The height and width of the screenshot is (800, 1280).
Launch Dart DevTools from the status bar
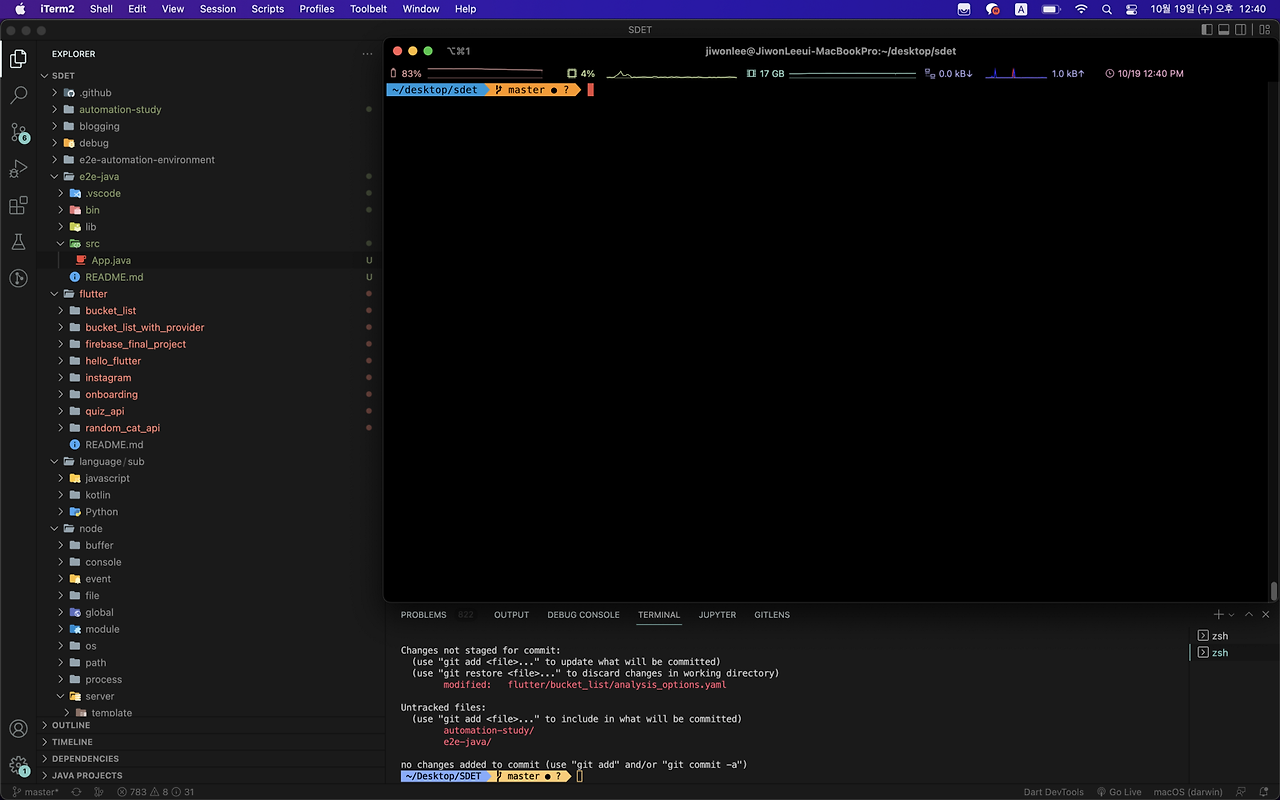pos(1053,791)
